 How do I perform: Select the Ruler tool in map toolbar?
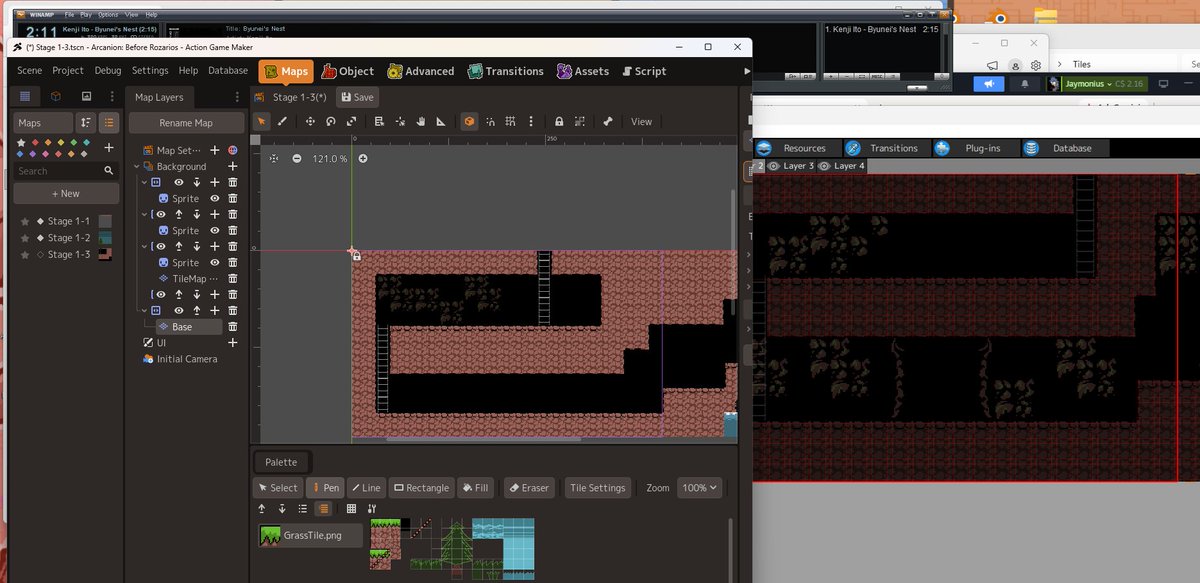click(x=441, y=121)
